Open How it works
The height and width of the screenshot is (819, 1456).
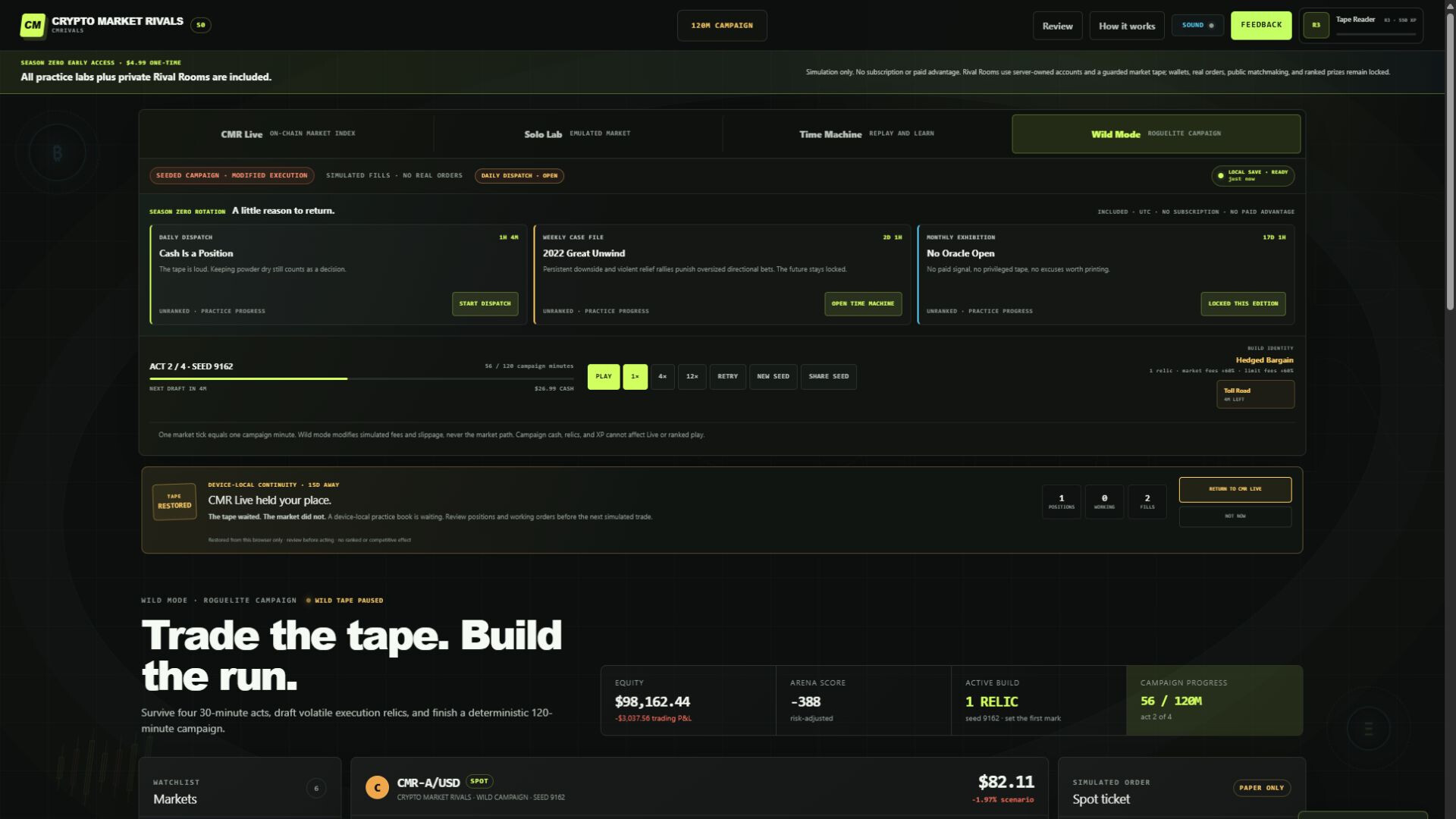coord(1126,26)
